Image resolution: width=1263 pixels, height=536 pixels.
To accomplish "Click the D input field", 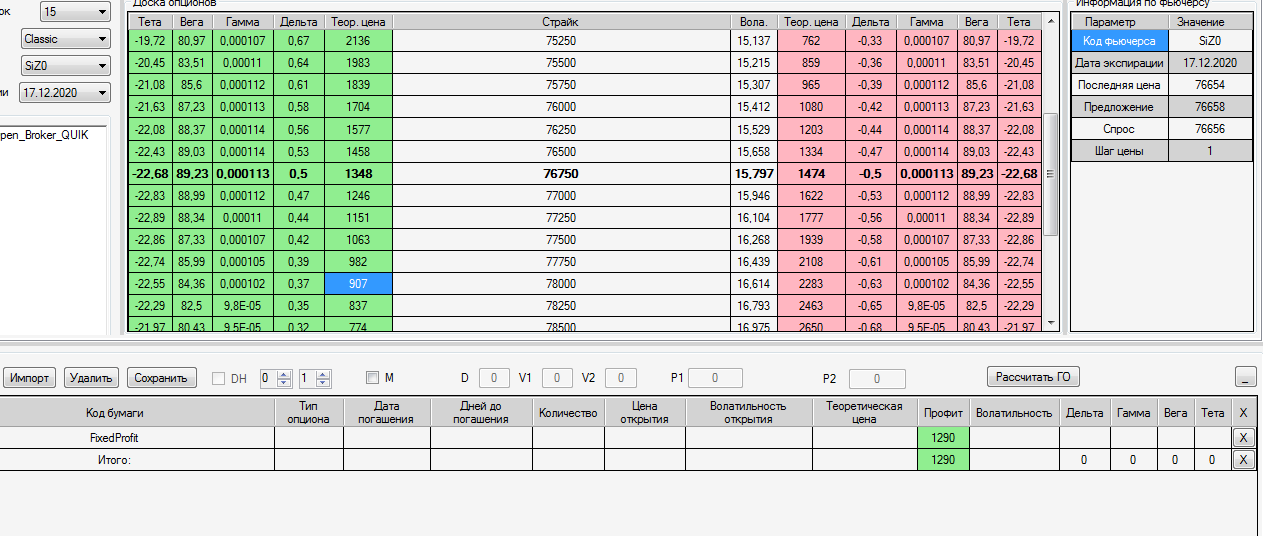I will tap(494, 378).
